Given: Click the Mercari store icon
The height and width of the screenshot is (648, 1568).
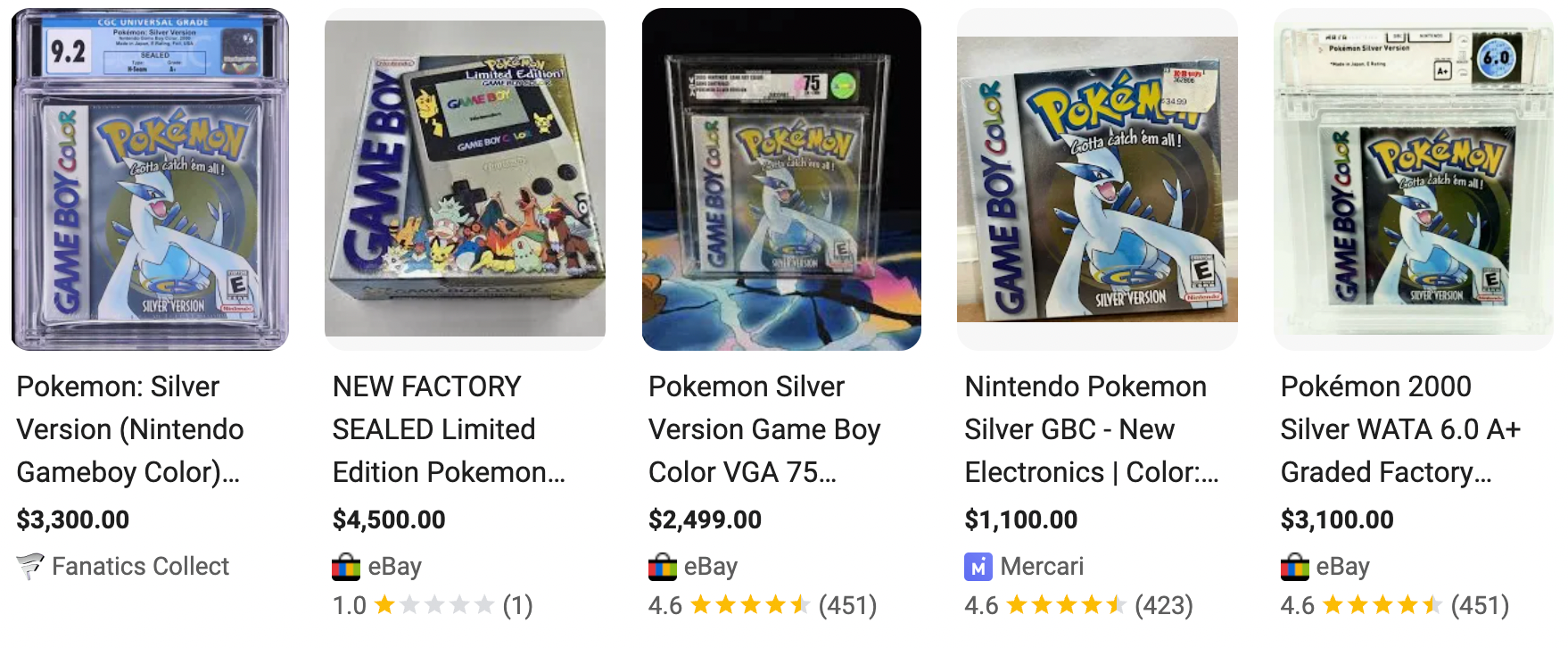Looking at the screenshot, I should tap(978, 567).
